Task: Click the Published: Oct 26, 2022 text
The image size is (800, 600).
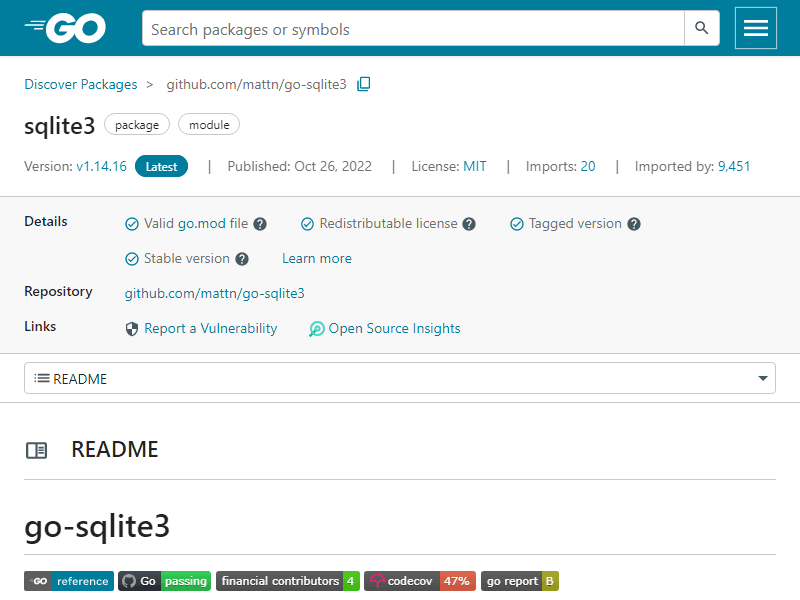Action: tap(299, 166)
